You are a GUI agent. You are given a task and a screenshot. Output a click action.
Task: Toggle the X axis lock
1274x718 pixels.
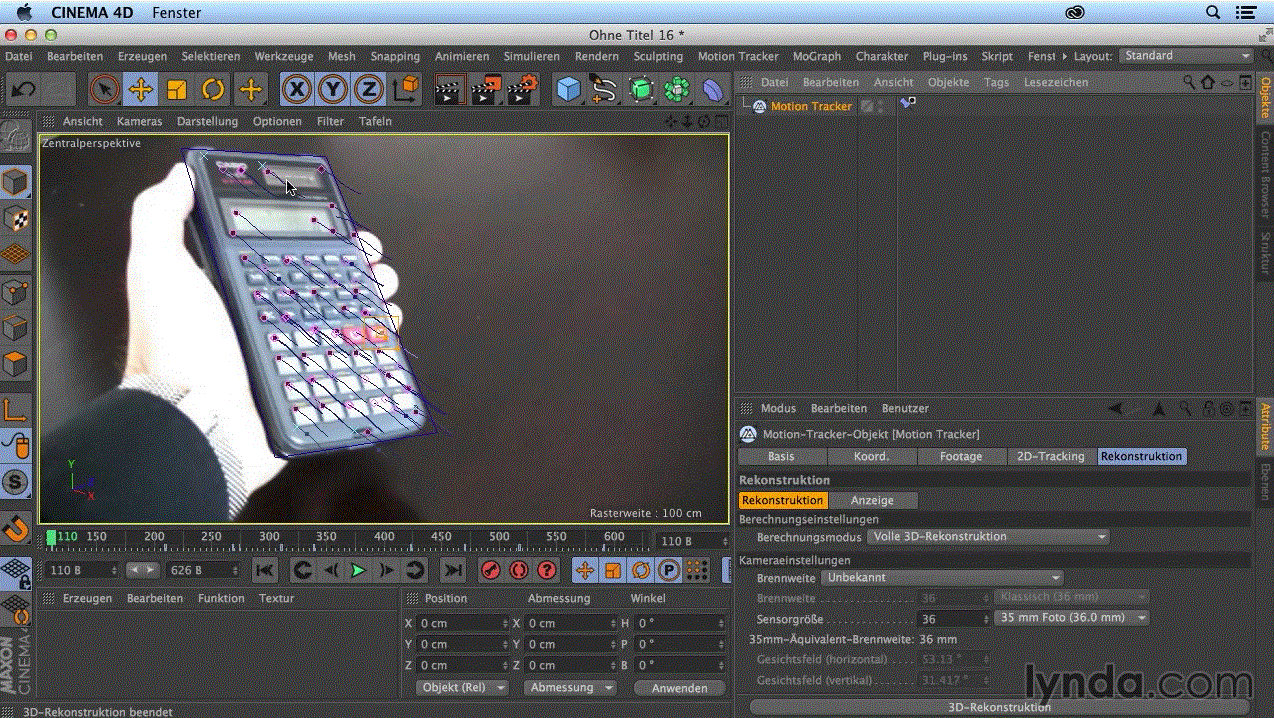pyautogui.click(x=296, y=90)
